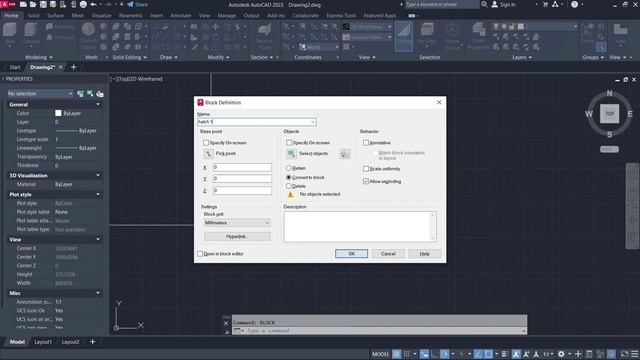640x360 pixels.
Task: Collapse the 3D Visualization section
Action: (x=98, y=176)
